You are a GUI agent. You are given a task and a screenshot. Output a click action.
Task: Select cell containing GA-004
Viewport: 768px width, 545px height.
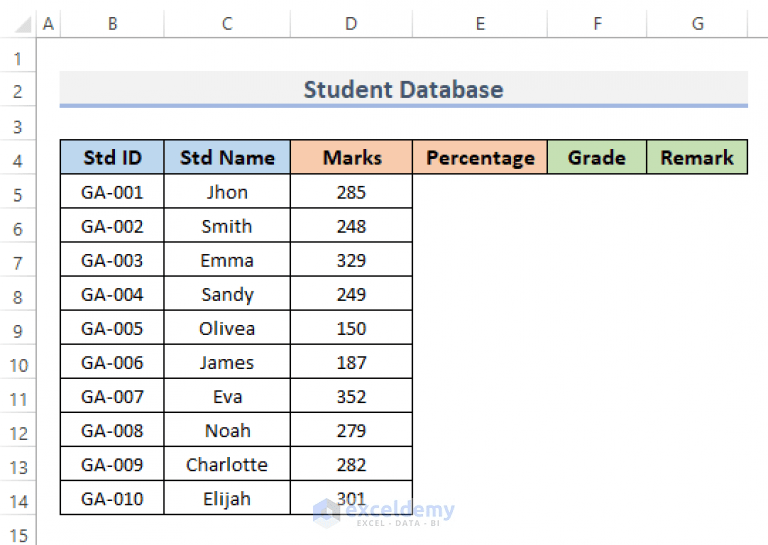[112, 294]
